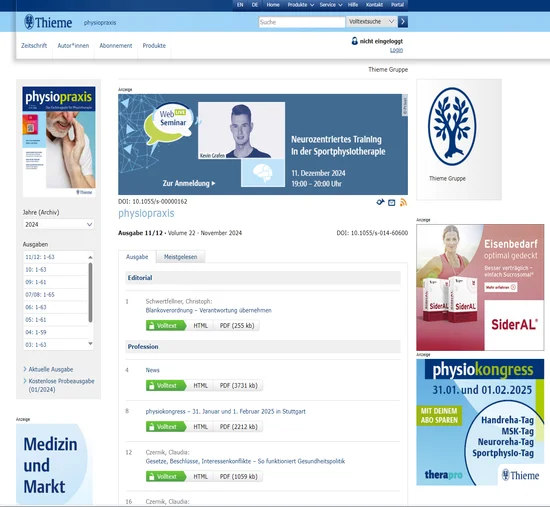Click the issue list scroll-up arrow
This screenshot has height=507, width=550.
click(90, 257)
